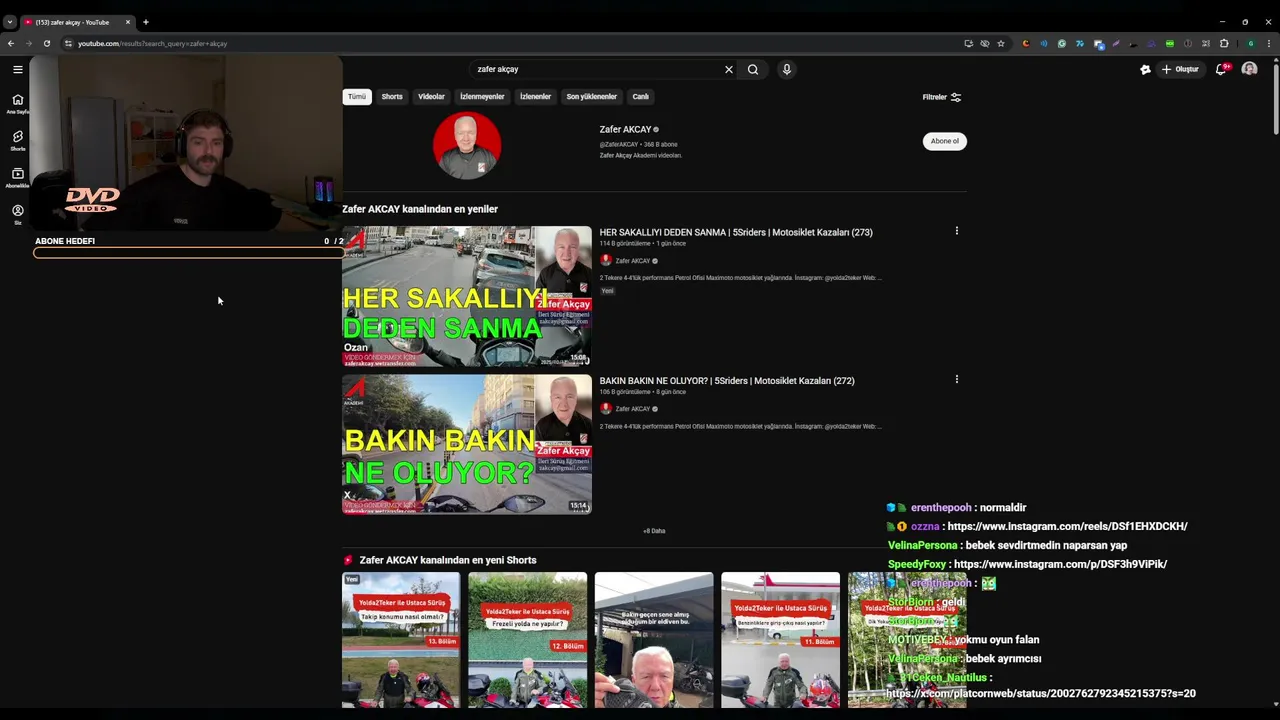Expand the +8 Daha videos link
This screenshot has height=720, width=1280.
654,531
